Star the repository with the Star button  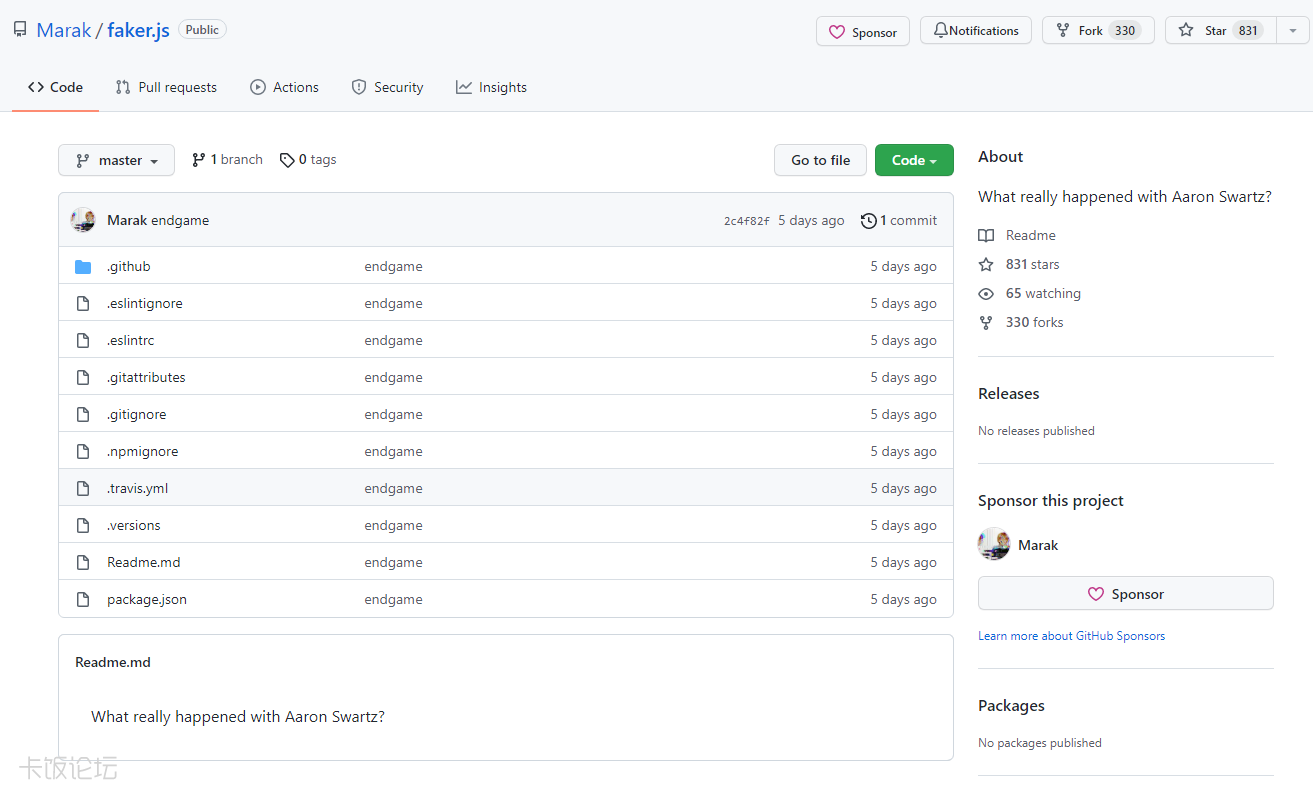coord(1221,30)
